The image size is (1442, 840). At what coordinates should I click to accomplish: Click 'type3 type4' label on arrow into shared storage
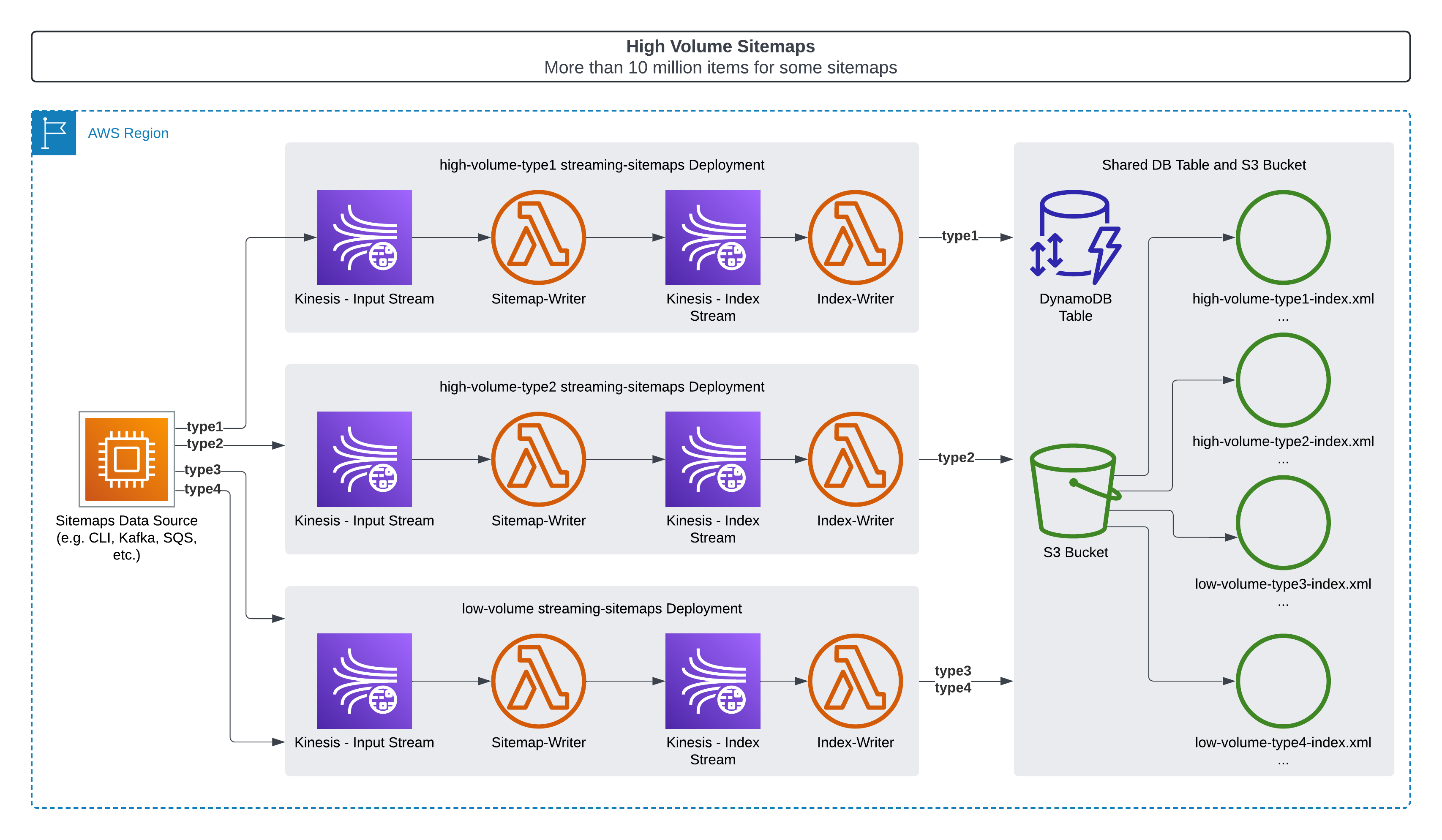click(x=953, y=679)
